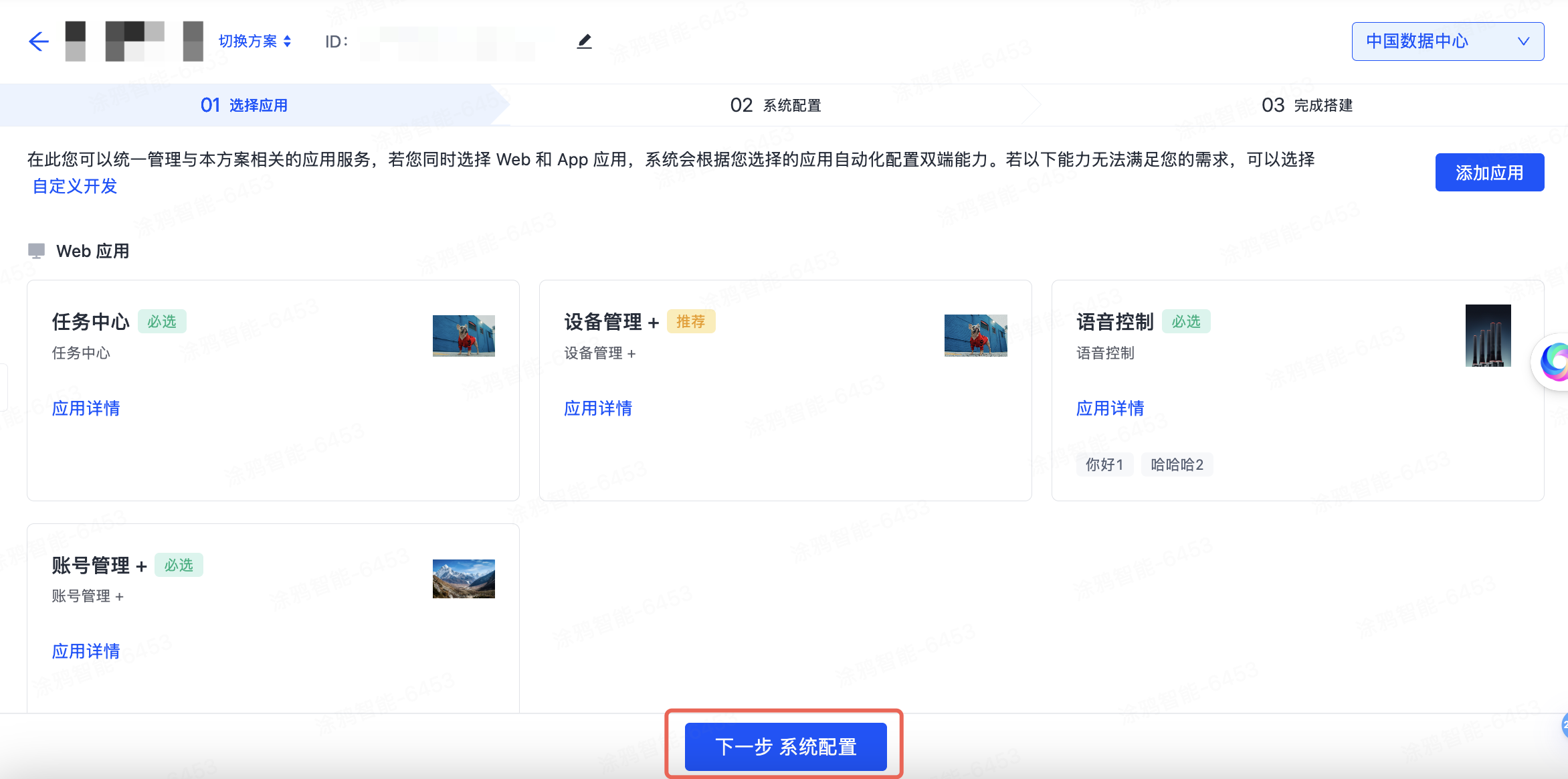Open the 自定义开发 link
This screenshot has width=1568, height=779.
[74, 186]
